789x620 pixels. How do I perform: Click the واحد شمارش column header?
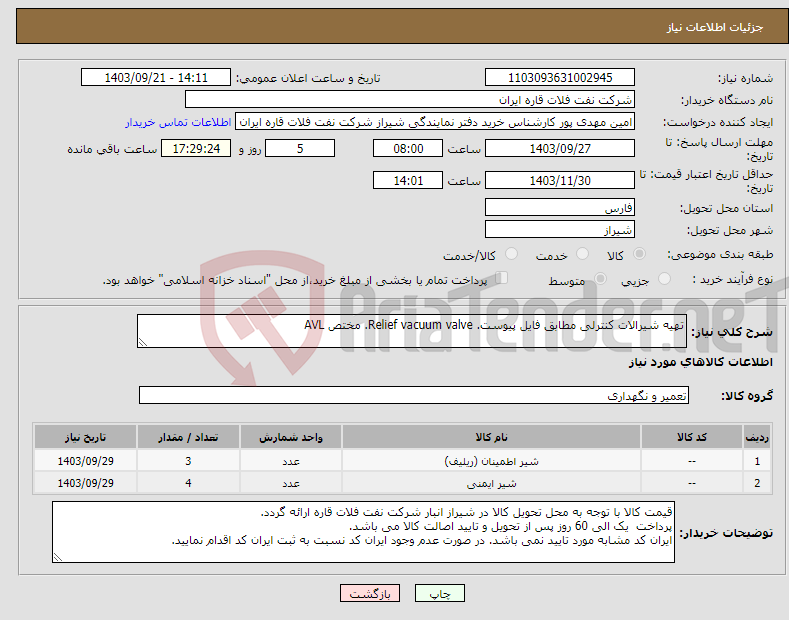click(x=291, y=437)
